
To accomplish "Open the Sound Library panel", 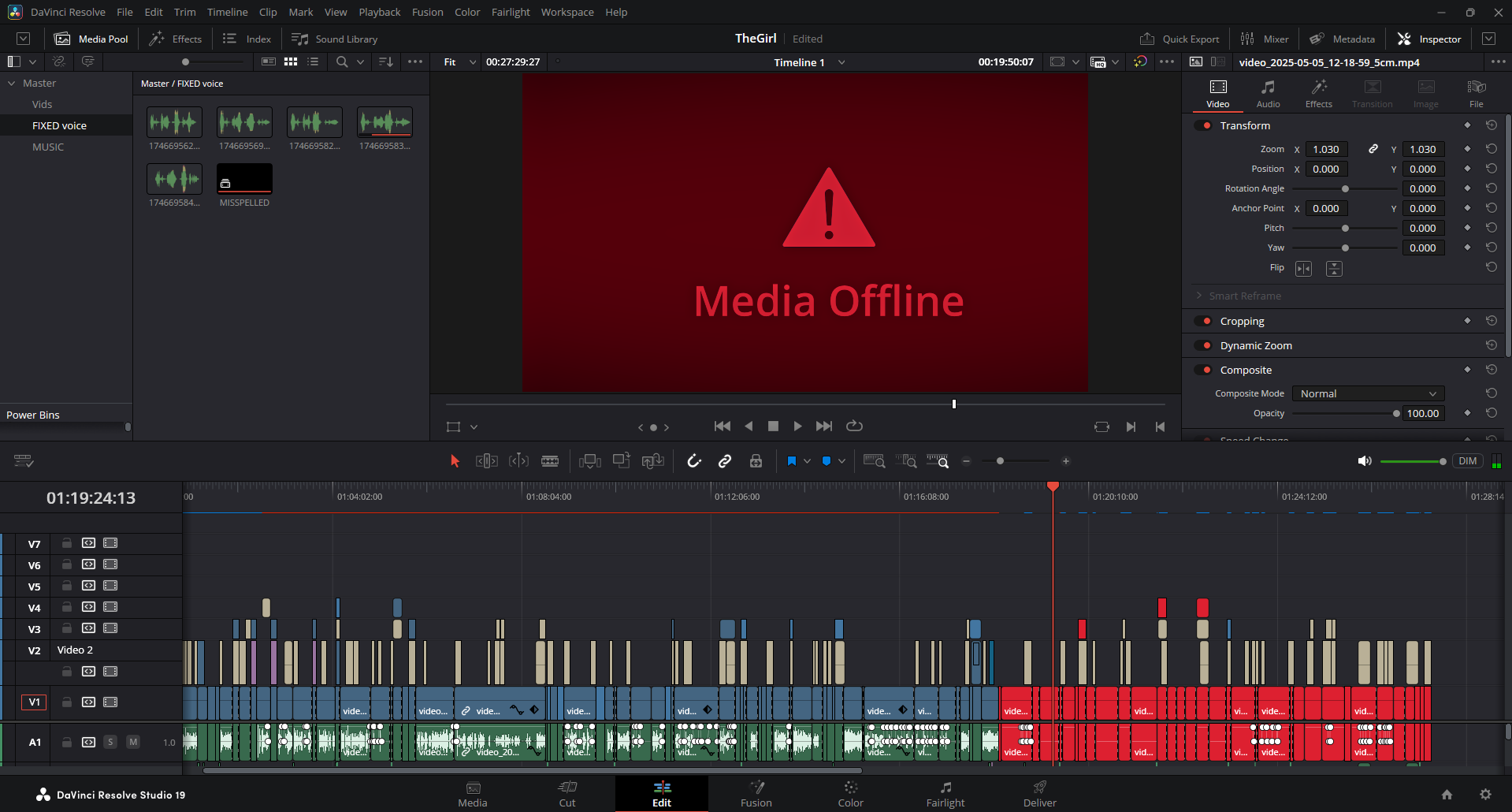I will coord(335,39).
